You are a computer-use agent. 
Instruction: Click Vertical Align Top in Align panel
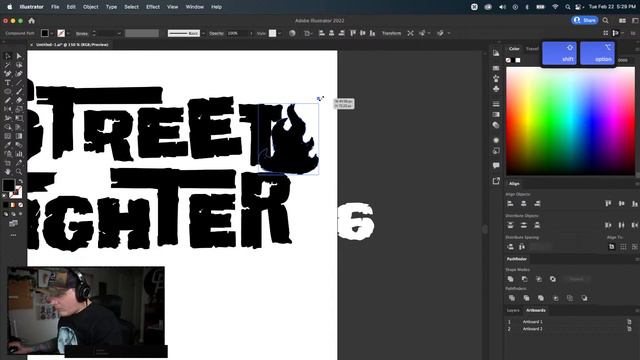pyautogui.click(x=608, y=203)
